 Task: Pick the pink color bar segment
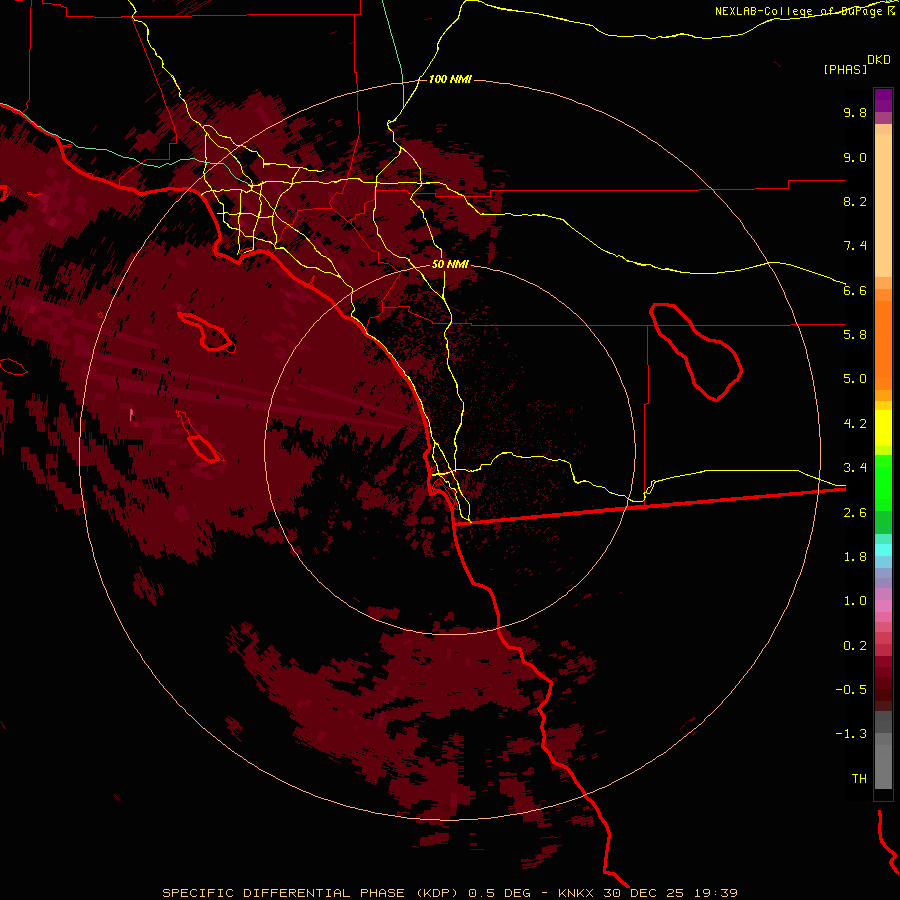883,606
